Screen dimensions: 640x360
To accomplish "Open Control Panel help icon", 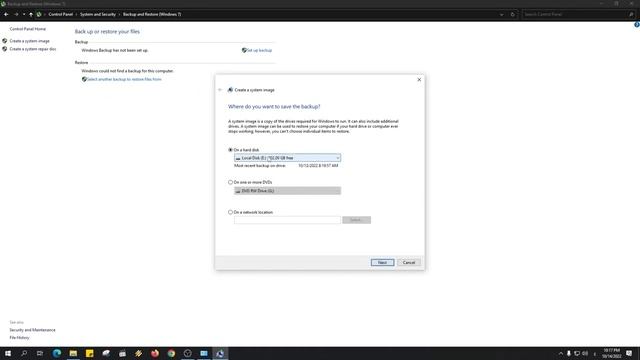I will click(637, 25).
